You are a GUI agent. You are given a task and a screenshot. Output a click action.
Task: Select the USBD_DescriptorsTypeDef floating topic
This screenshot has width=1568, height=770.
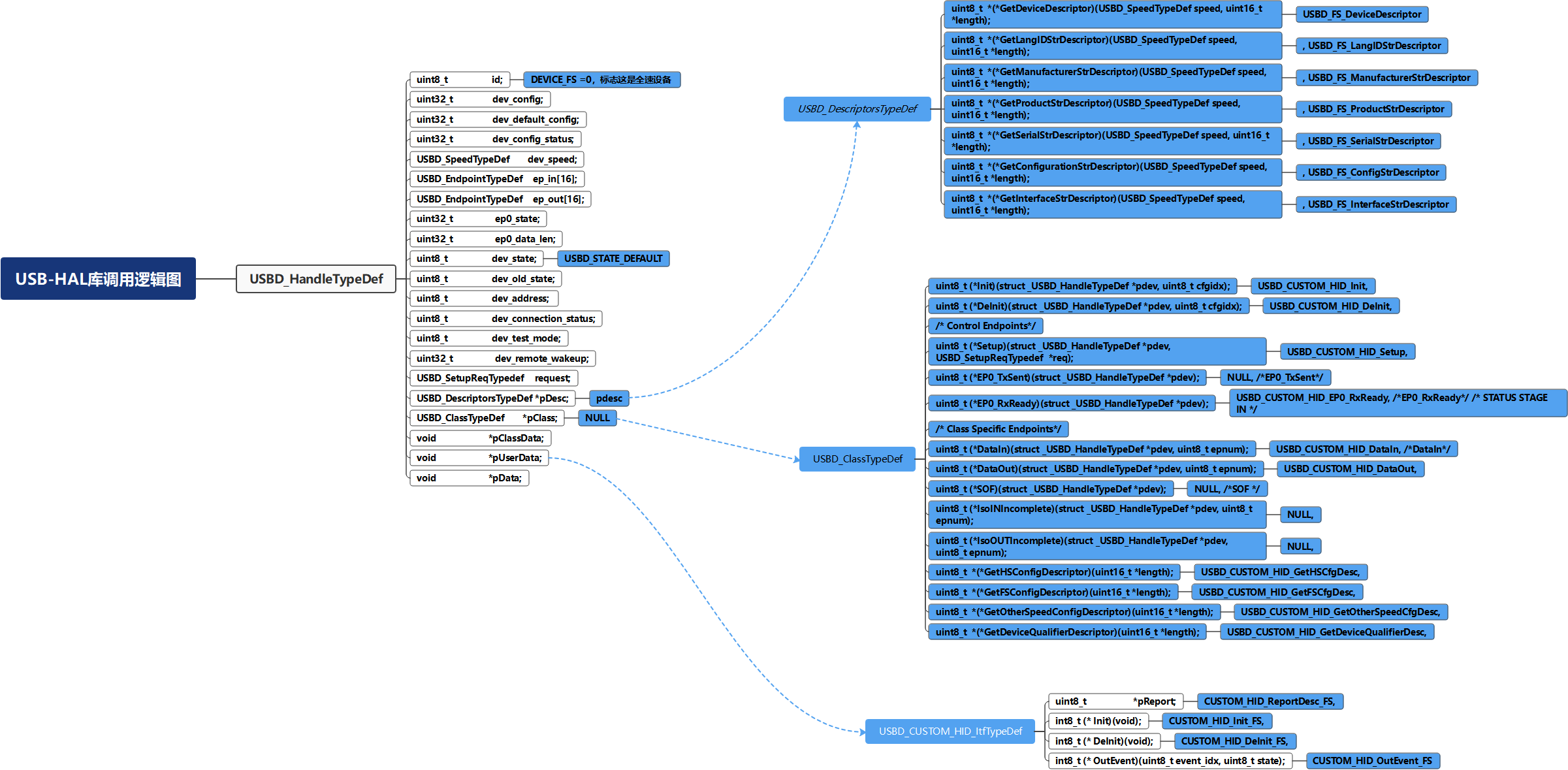857,109
